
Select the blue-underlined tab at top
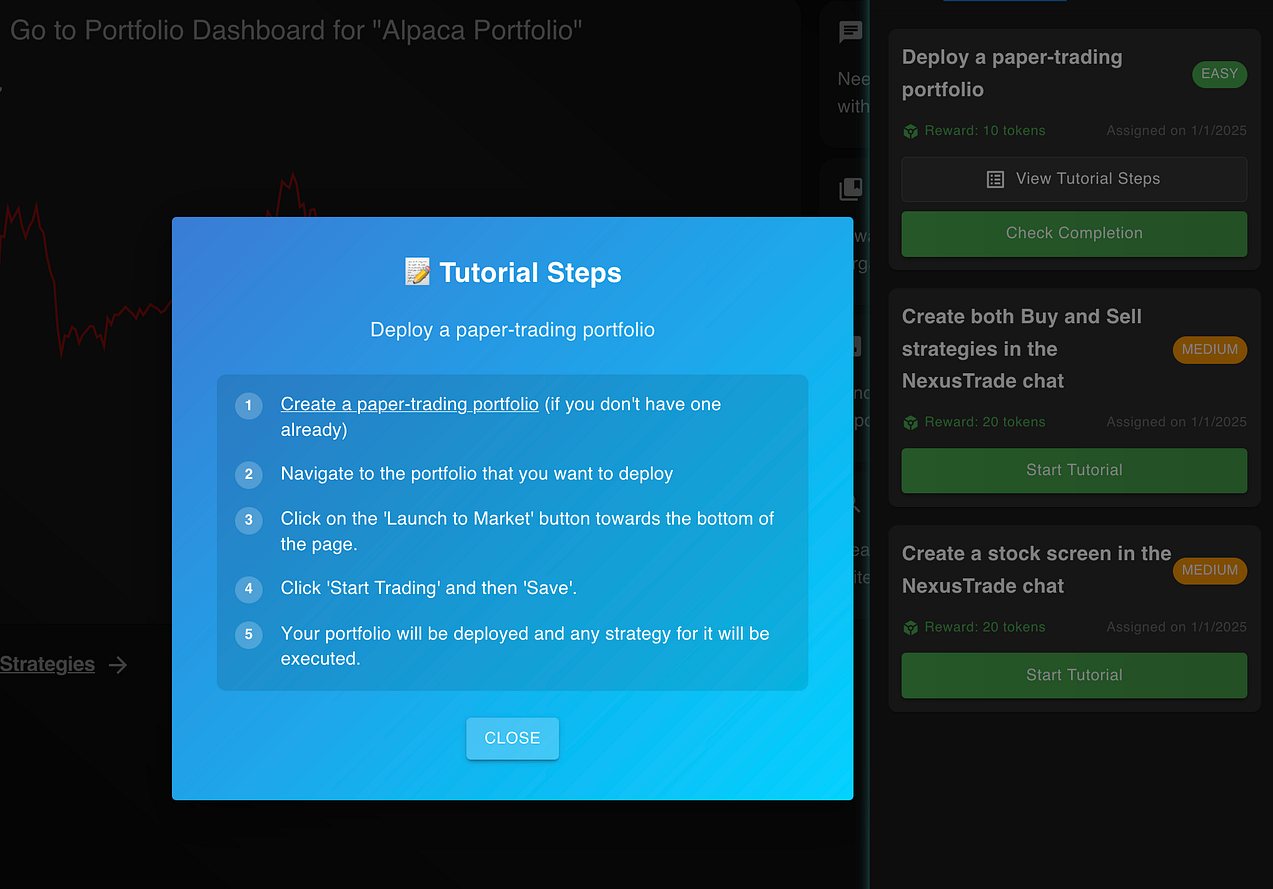1004,3
